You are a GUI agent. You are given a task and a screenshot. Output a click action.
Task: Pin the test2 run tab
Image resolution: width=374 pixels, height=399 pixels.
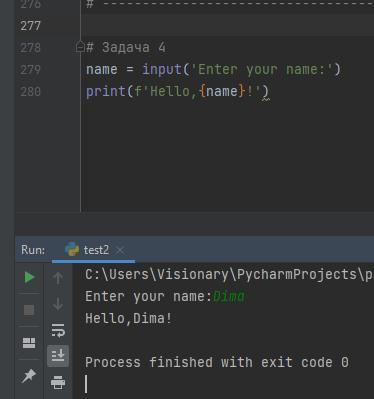pos(29,376)
